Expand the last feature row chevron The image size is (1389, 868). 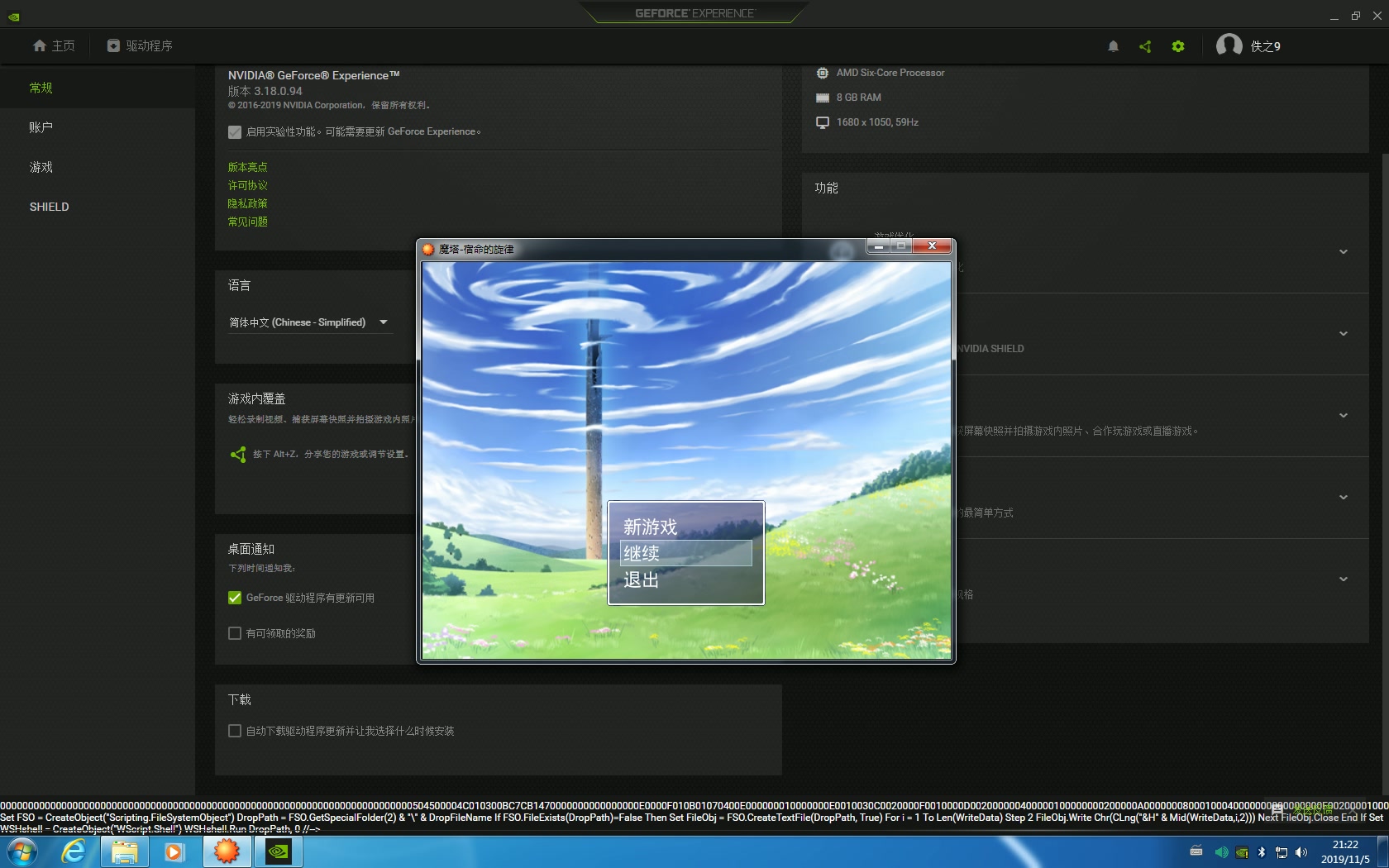[x=1344, y=579]
